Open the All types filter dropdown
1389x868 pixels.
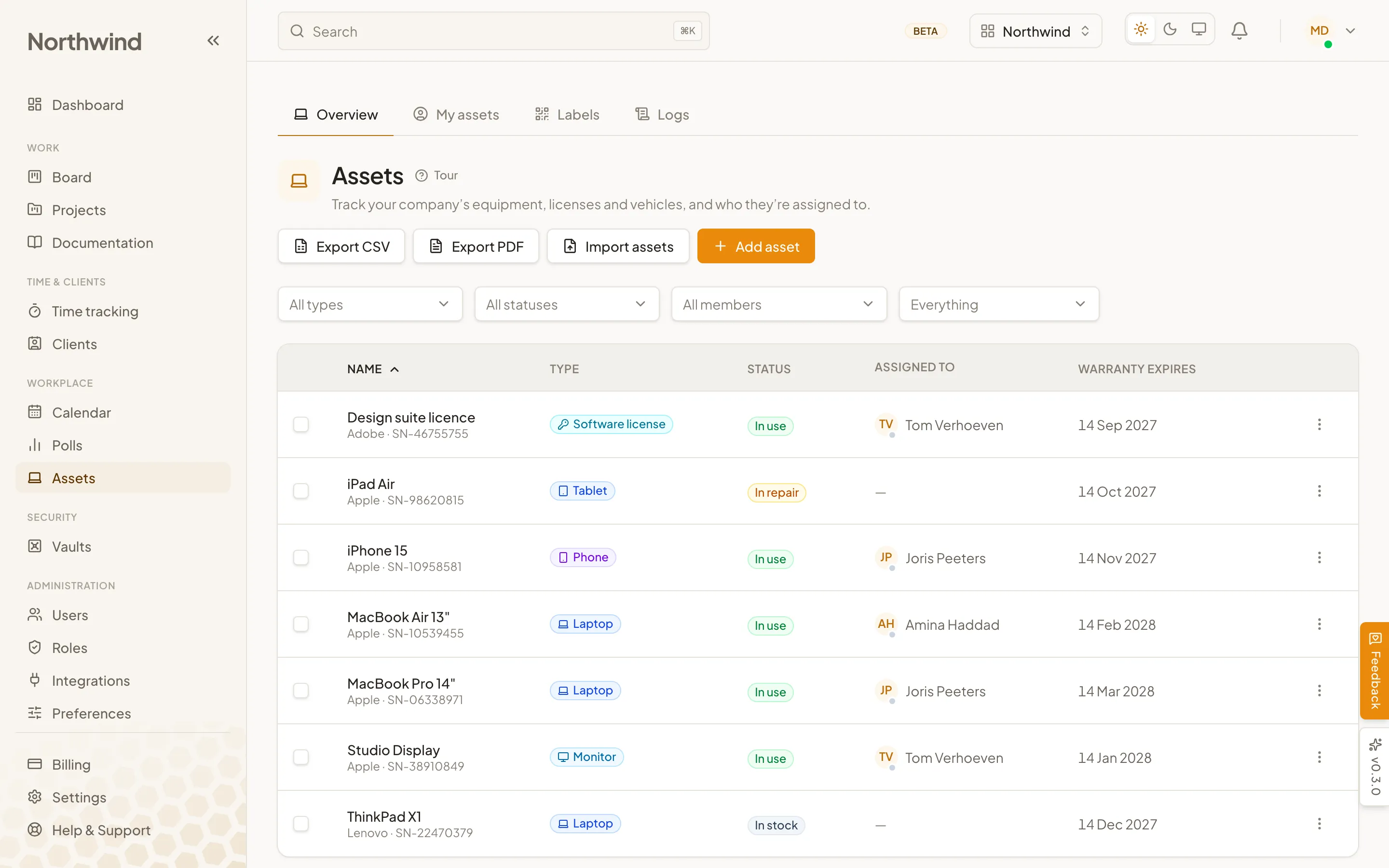tap(370, 304)
